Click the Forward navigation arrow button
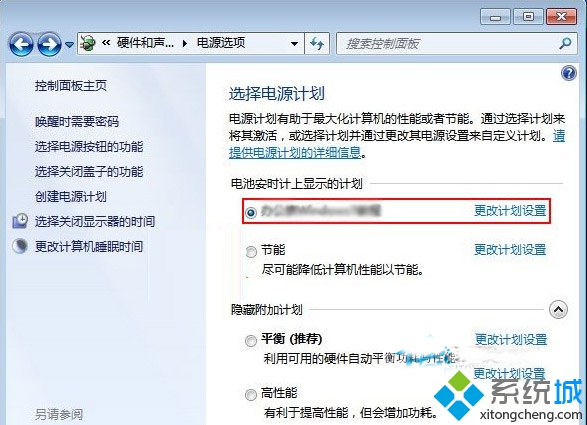The image size is (587, 425). 49,44
